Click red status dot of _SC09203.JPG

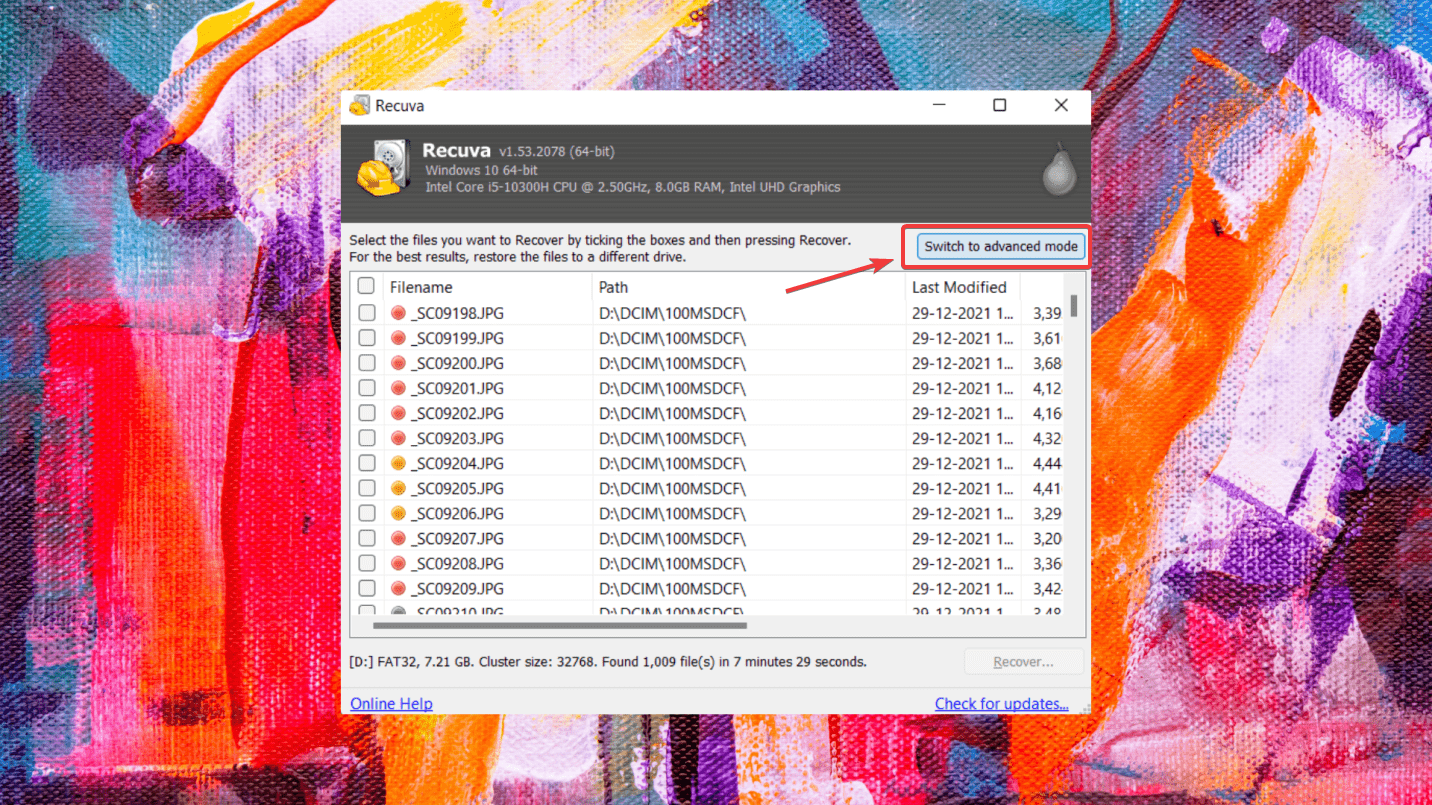click(398, 438)
